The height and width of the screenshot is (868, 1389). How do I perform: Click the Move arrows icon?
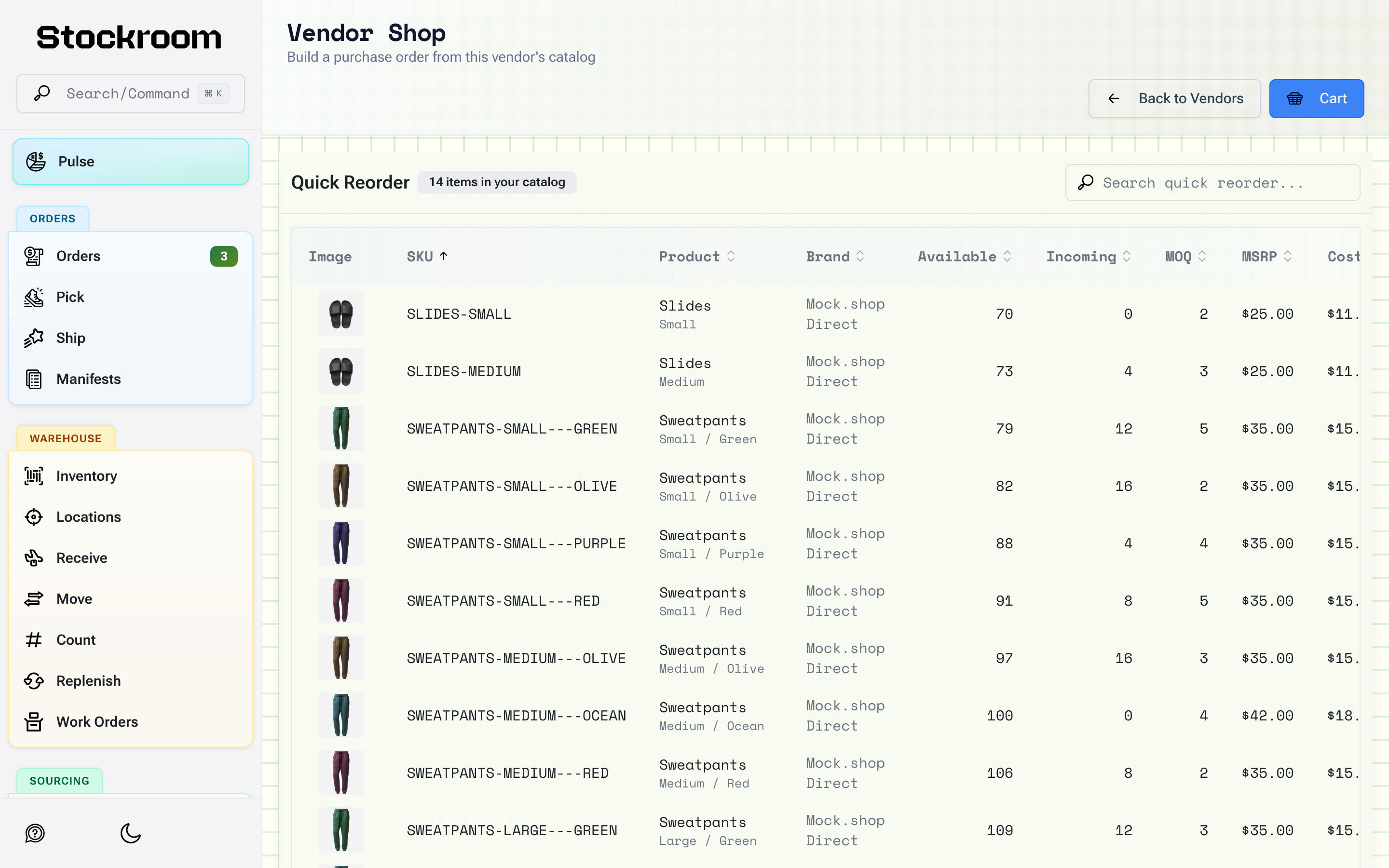point(34,599)
